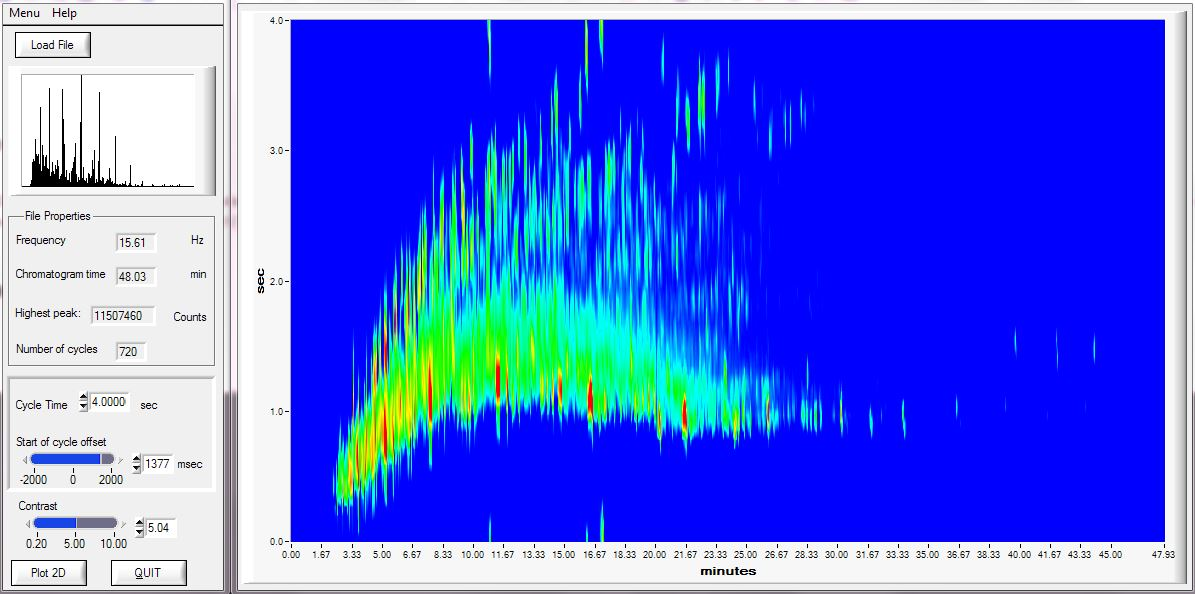Click the right arrow of the Contrast slider
Viewport: 1196px width, 595px height.
point(122,523)
